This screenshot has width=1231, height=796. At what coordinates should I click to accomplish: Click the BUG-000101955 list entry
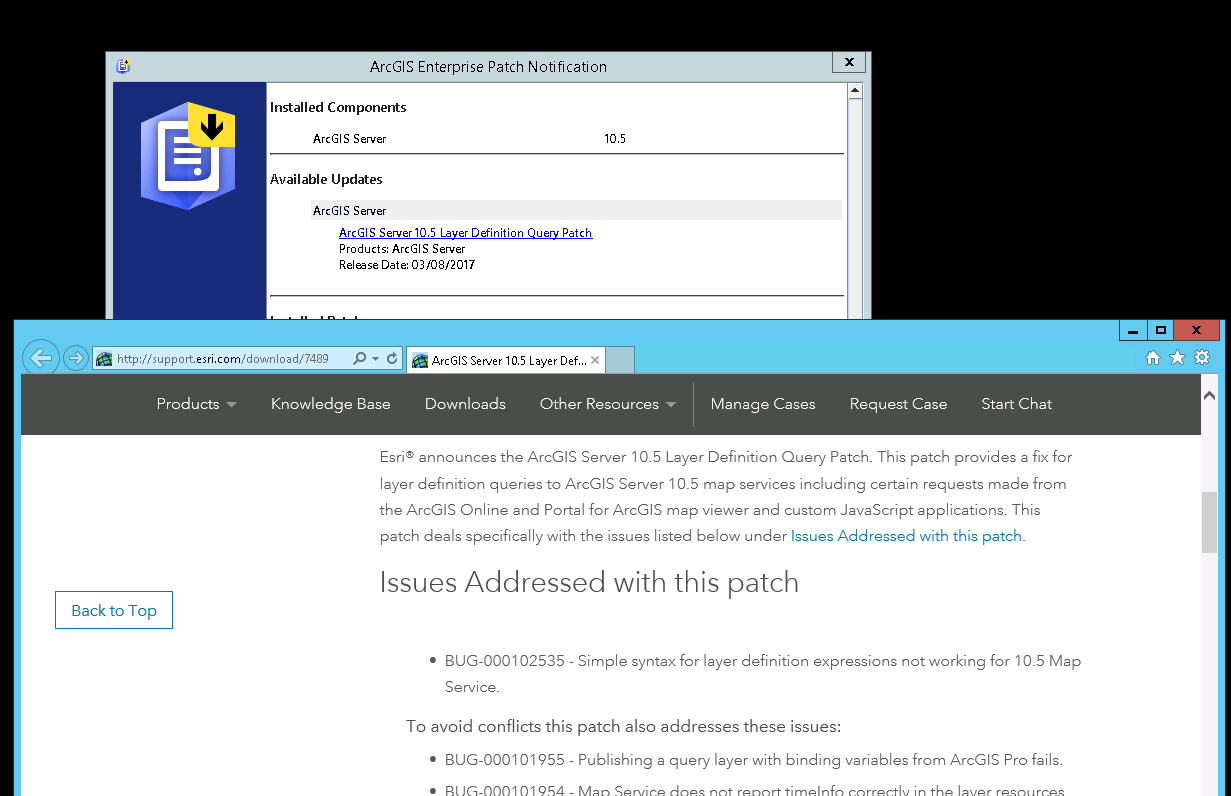[754, 759]
